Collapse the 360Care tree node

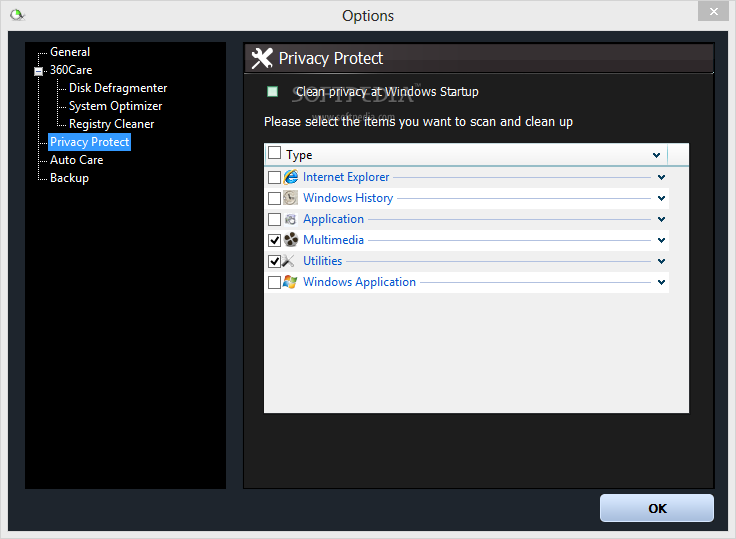coord(38,71)
